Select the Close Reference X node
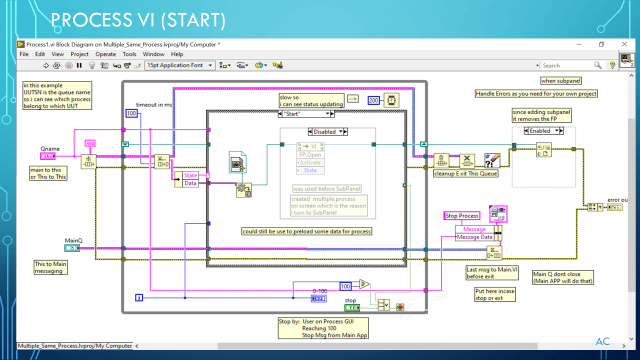Screen dimensions: 640x360 467,161
